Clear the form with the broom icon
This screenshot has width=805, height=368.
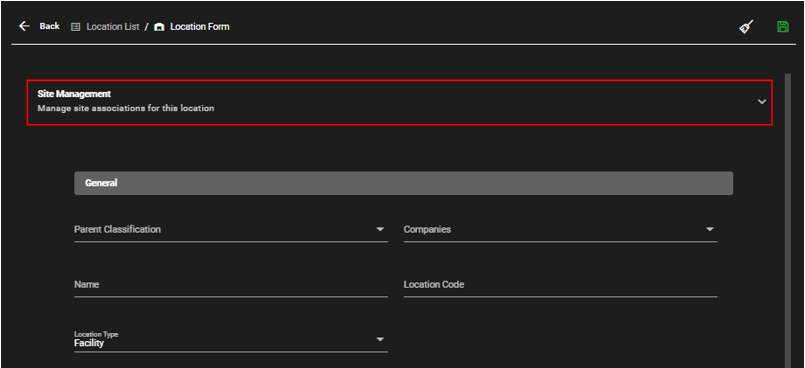pyautogui.click(x=746, y=27)
